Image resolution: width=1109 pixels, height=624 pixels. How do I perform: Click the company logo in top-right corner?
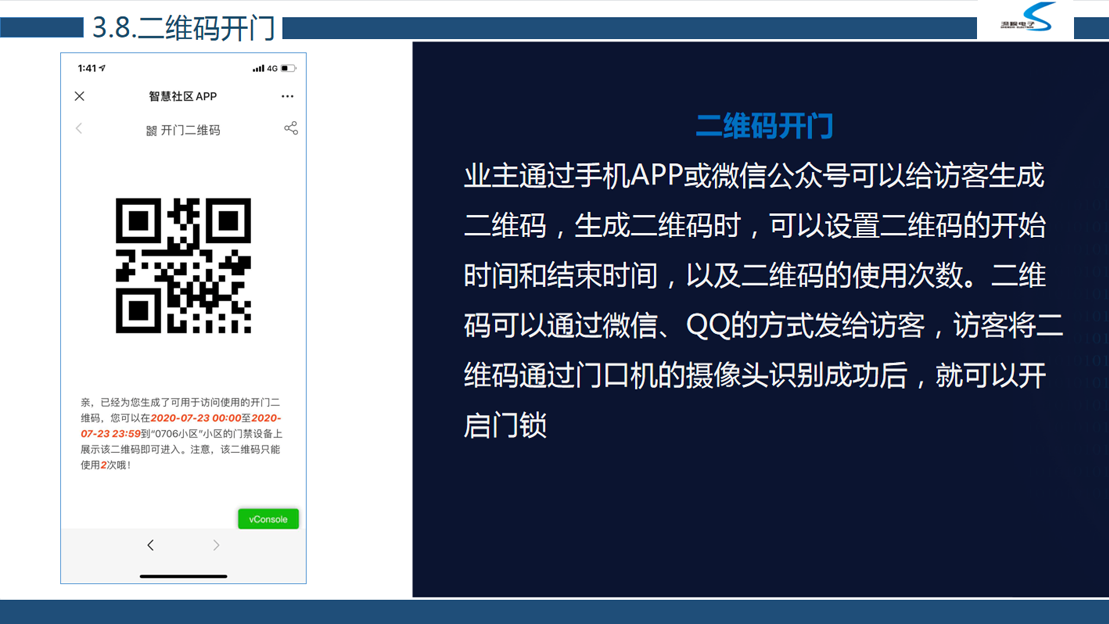pyautogui.click(x=1026, y=18)
